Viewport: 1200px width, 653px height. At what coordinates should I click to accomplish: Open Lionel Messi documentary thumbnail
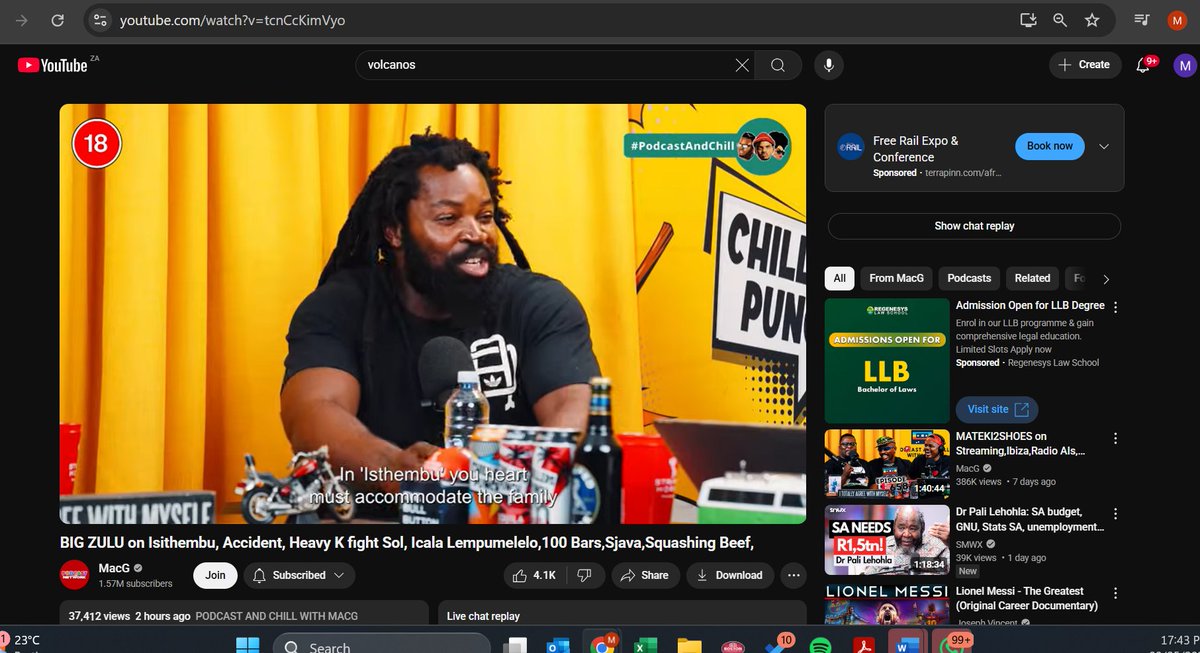pyautogui.click(x=887, y=605)
